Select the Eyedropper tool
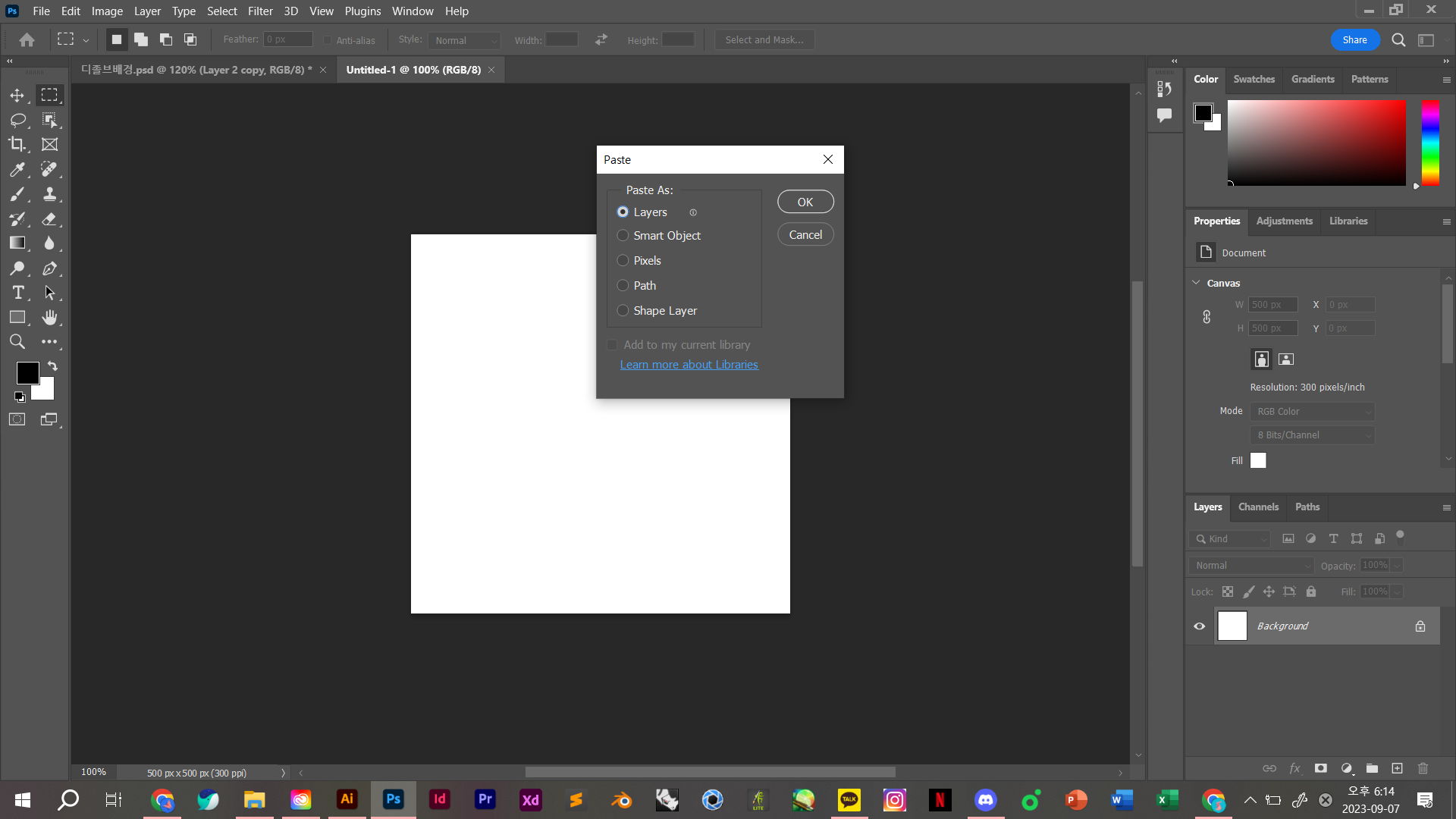Image resolution: width=1456 pixels, height=819 pixels. (x=17, y=170)
